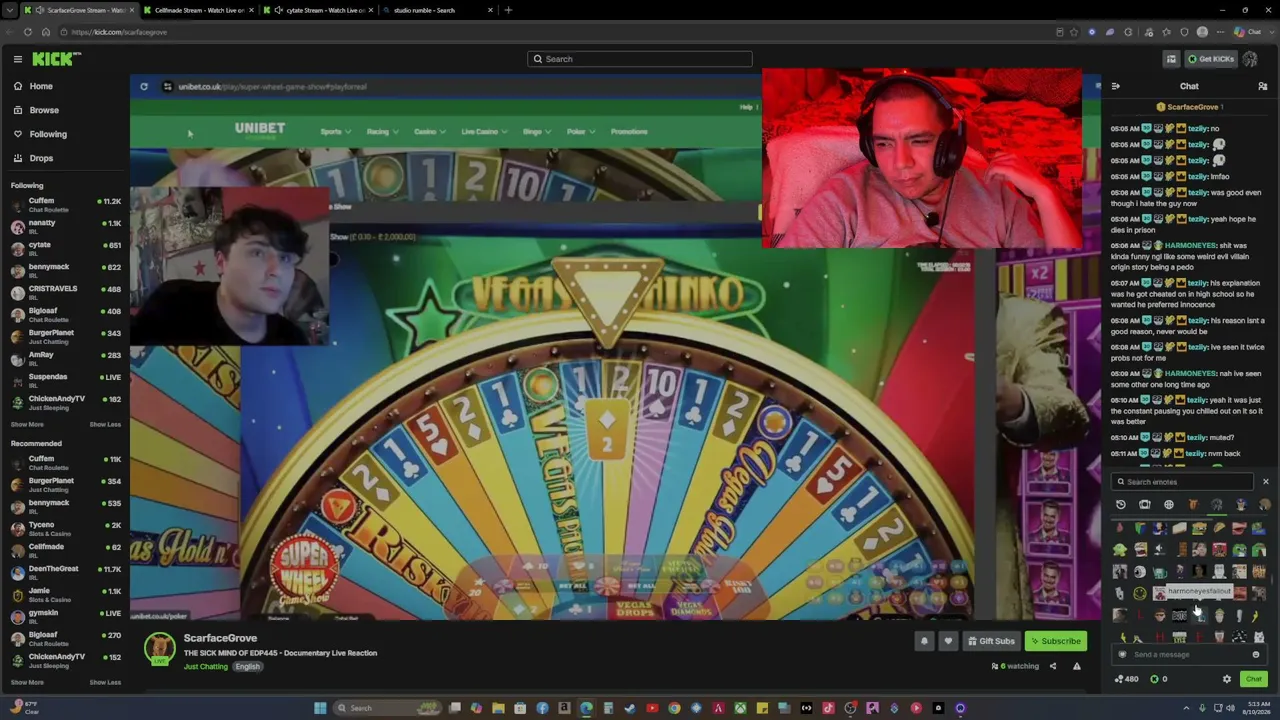The width and height of the screenshot is (1280, 720).
Task: Open gymskin in Recommended list
Action: coord(66,617)
